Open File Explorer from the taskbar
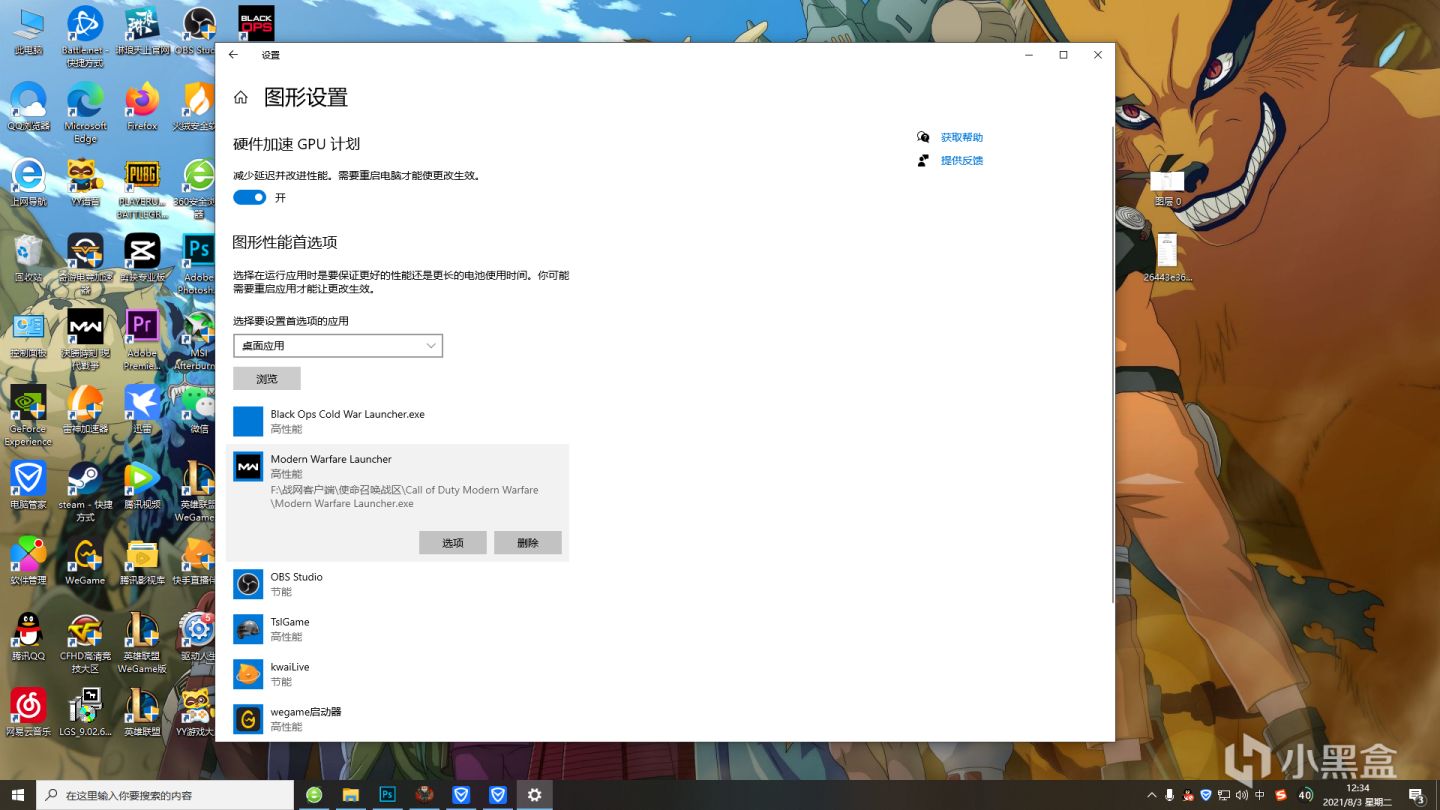 click(350, 795)
